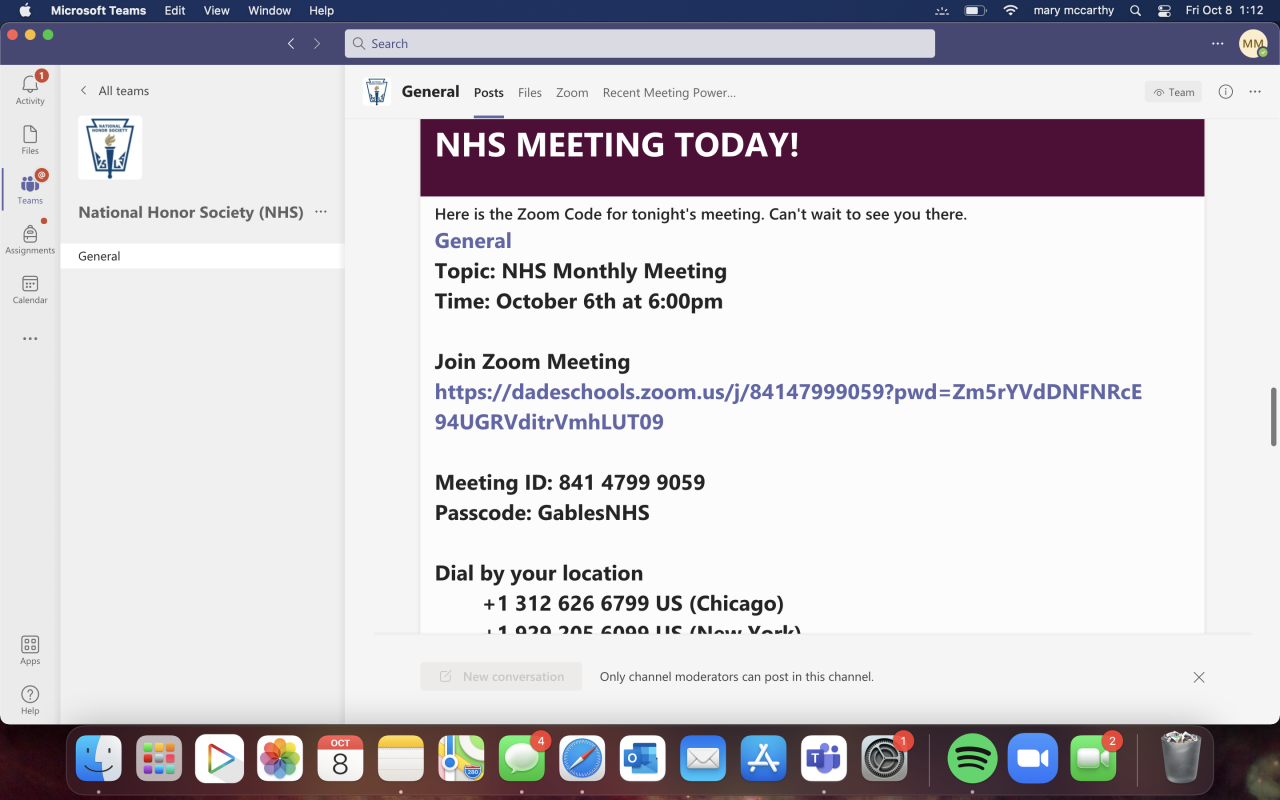Select the Teams icon in the sidebar
The width and height of the screenshot is (1280, 800).
pyautogui.click(x=30, y=188)
